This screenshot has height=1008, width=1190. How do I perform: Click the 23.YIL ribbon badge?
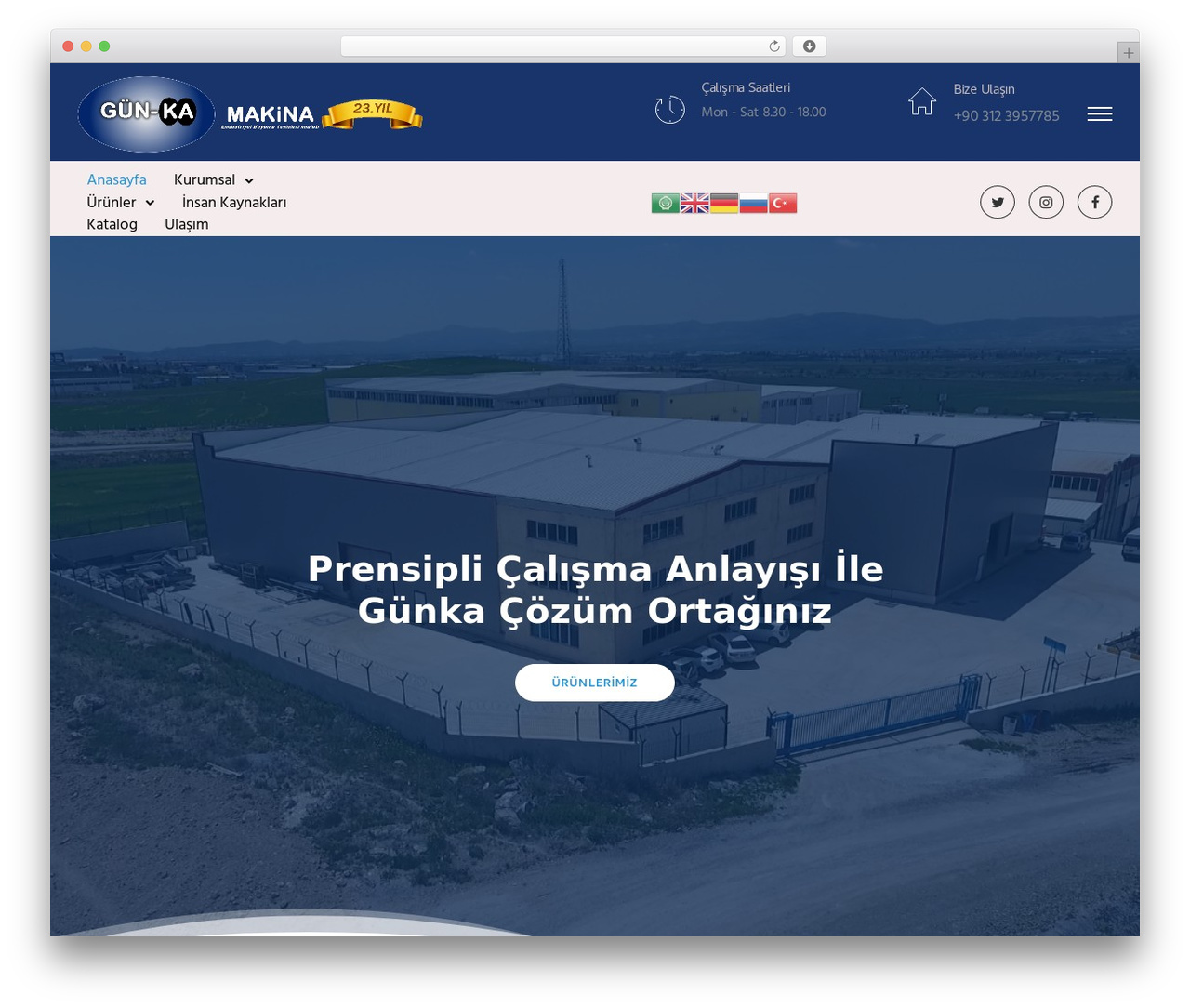[373, 113]
